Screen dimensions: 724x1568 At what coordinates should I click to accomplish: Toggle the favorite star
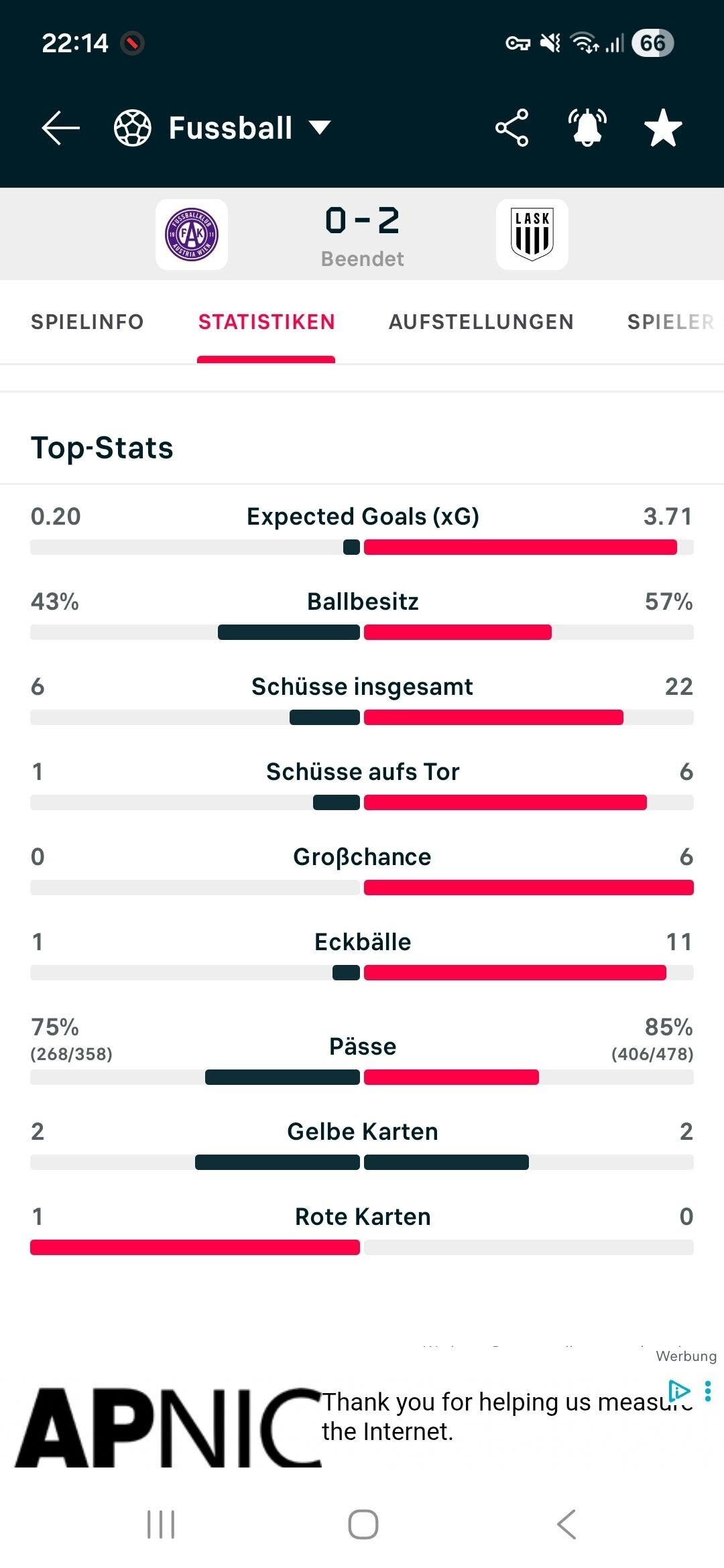tap(663, 128)
